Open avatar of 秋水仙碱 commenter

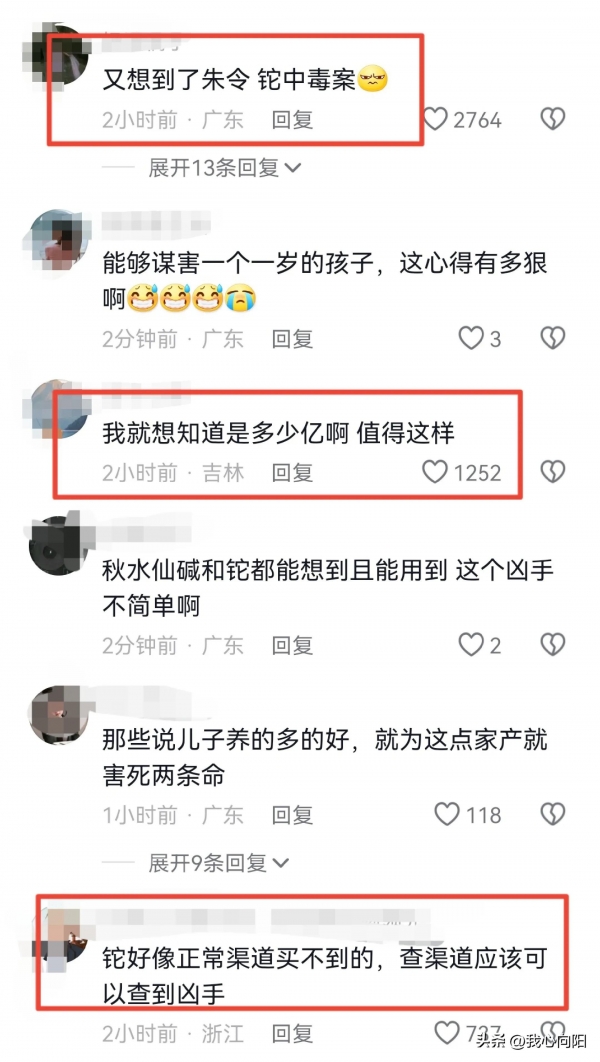click(56, 546)
